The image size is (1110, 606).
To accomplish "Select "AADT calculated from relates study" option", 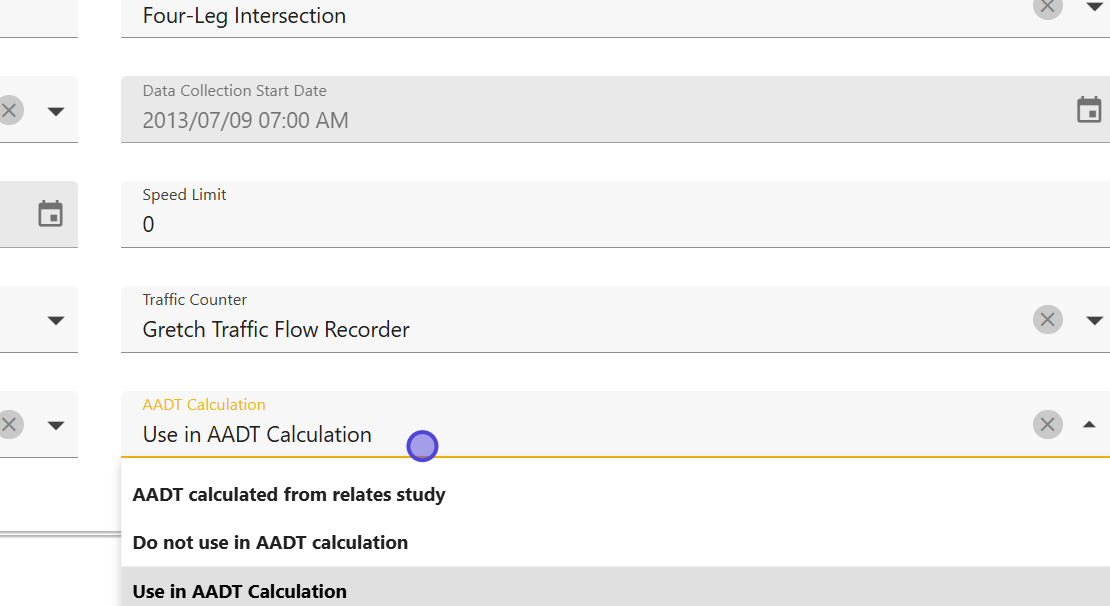I will pyautogui.click(x=289, y=495).
